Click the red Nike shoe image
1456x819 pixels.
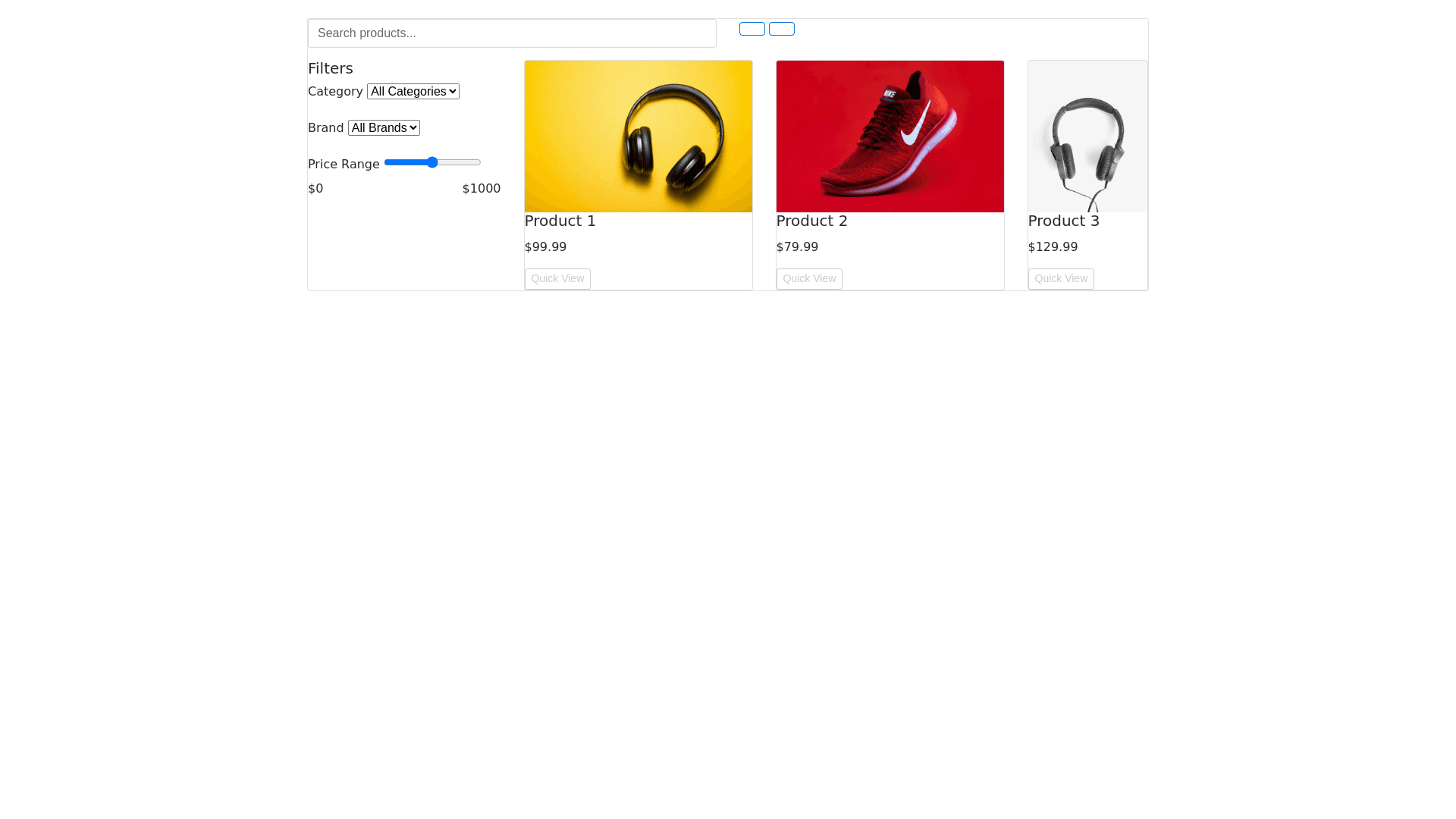click(890, 136)
